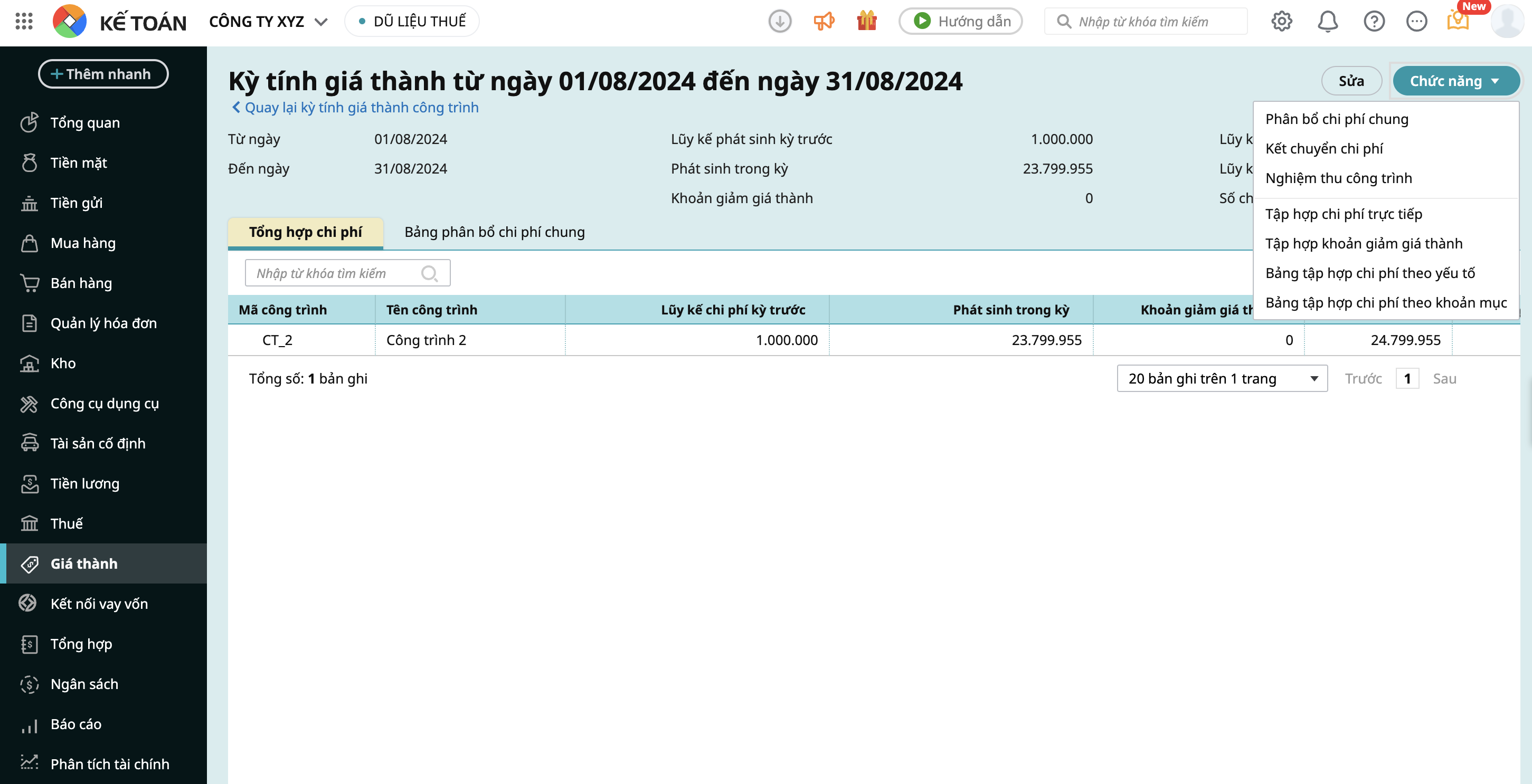Go back via Quay lại kỳ tính giá thành link
The width and height of the screenshot is (1532, 784).
pyautogui.click(x=355, y=108)
